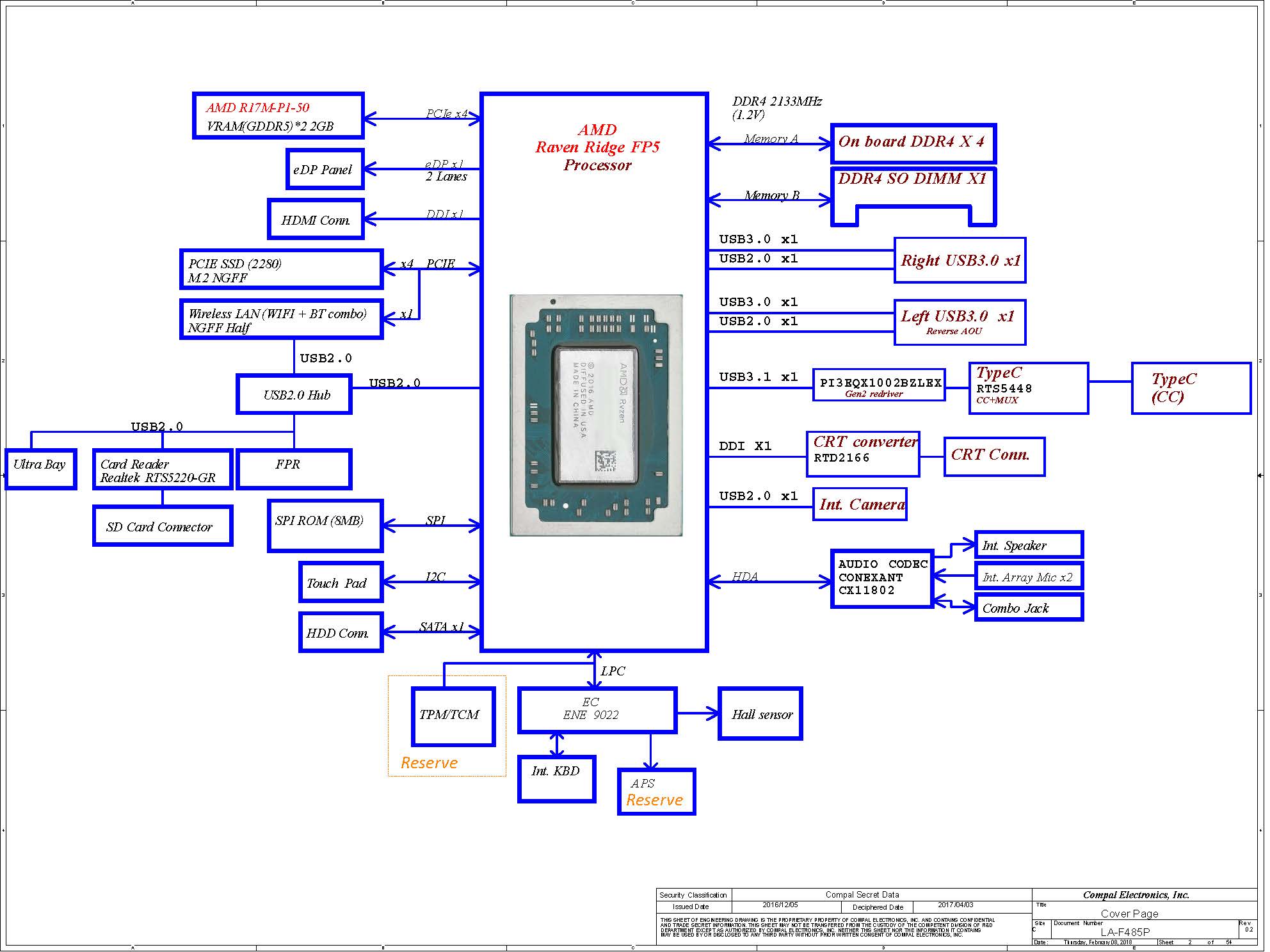Viewport: 1270px width, 952px height.
Task: Click the Memory B bus label
Action: click(x=772, y=195)
